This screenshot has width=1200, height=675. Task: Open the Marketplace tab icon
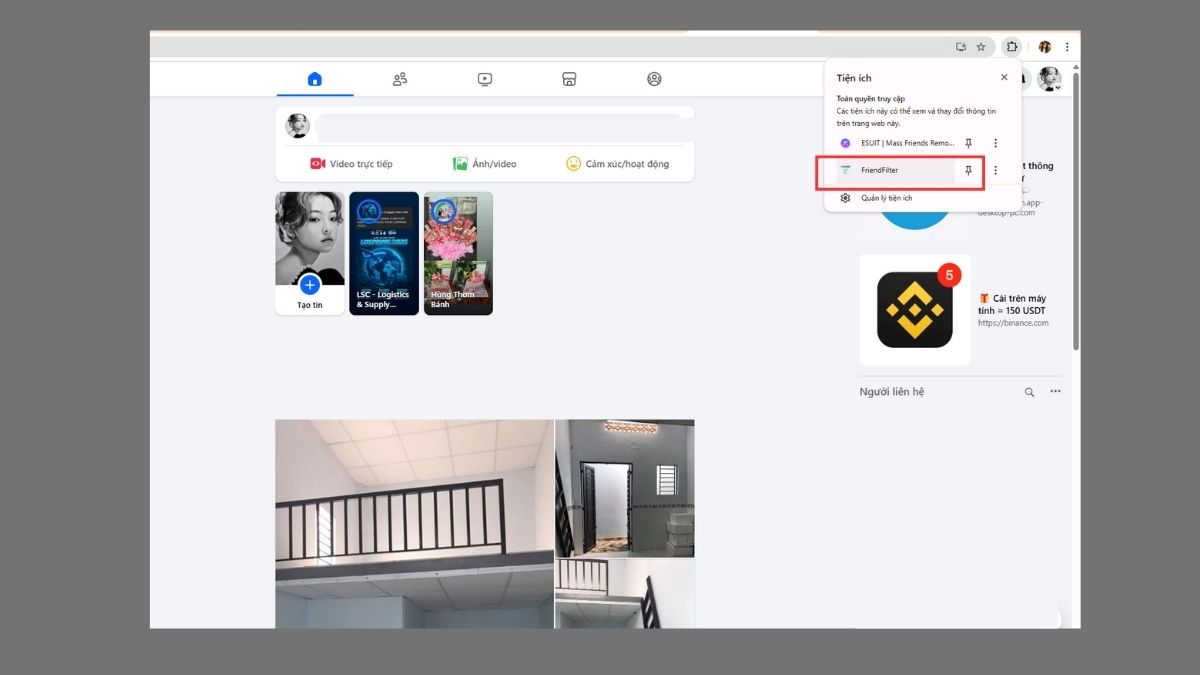click(569, 79)
